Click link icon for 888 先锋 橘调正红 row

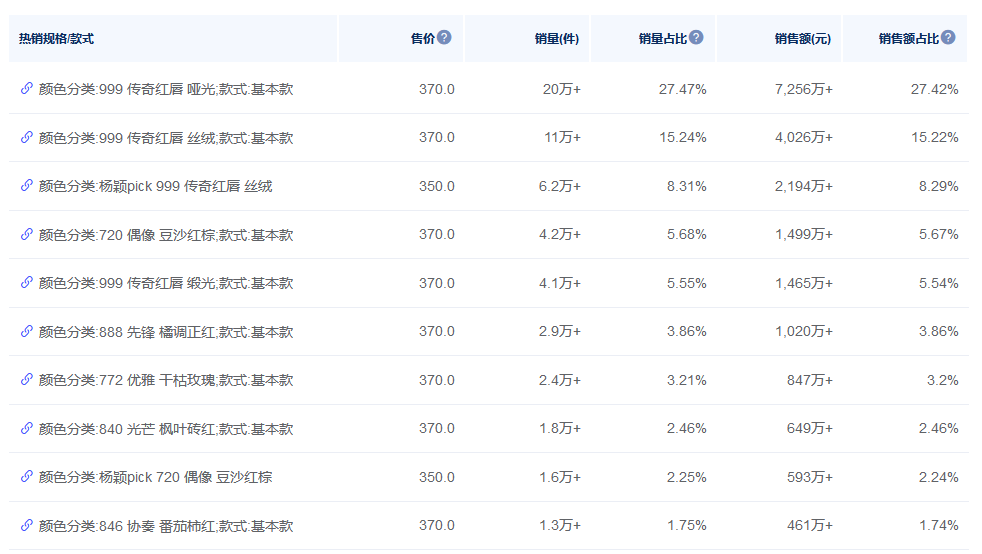click(26, 331)
